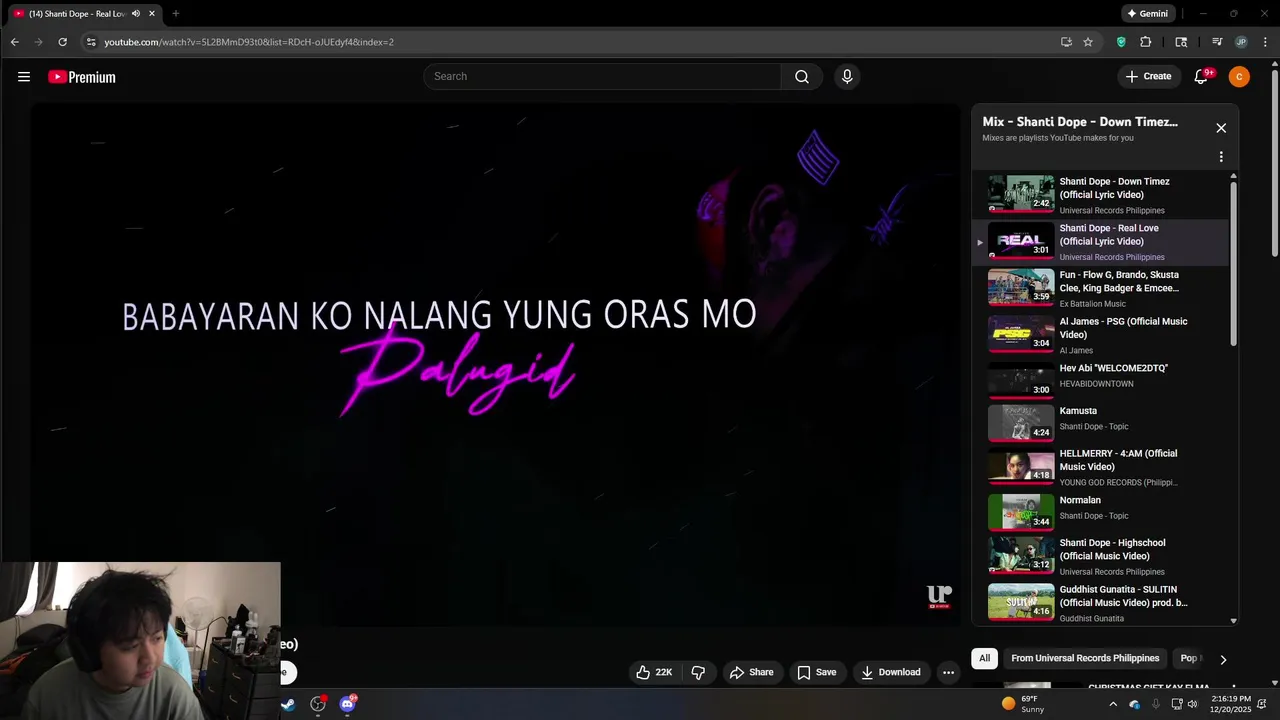Screen dimensions: 1280x720
Task: Like the video with 22K likes
Action: tap(654, 672)
